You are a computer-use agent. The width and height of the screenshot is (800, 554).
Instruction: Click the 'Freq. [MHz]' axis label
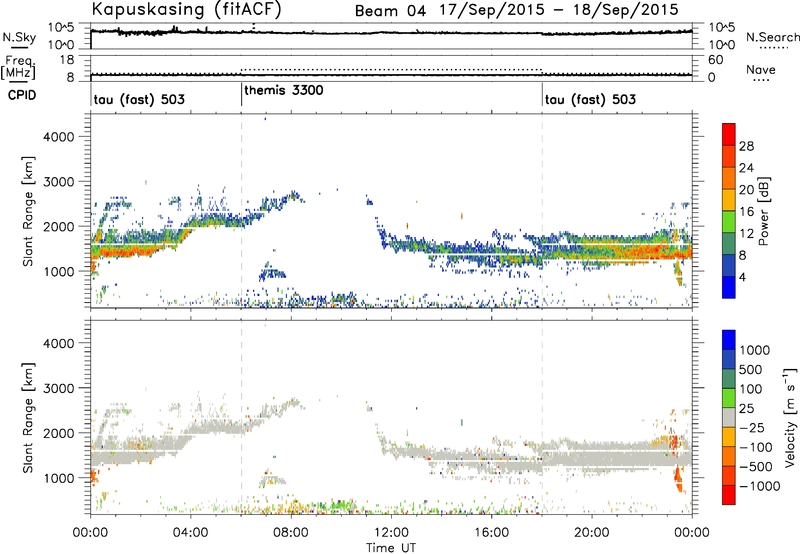[18, 68]
